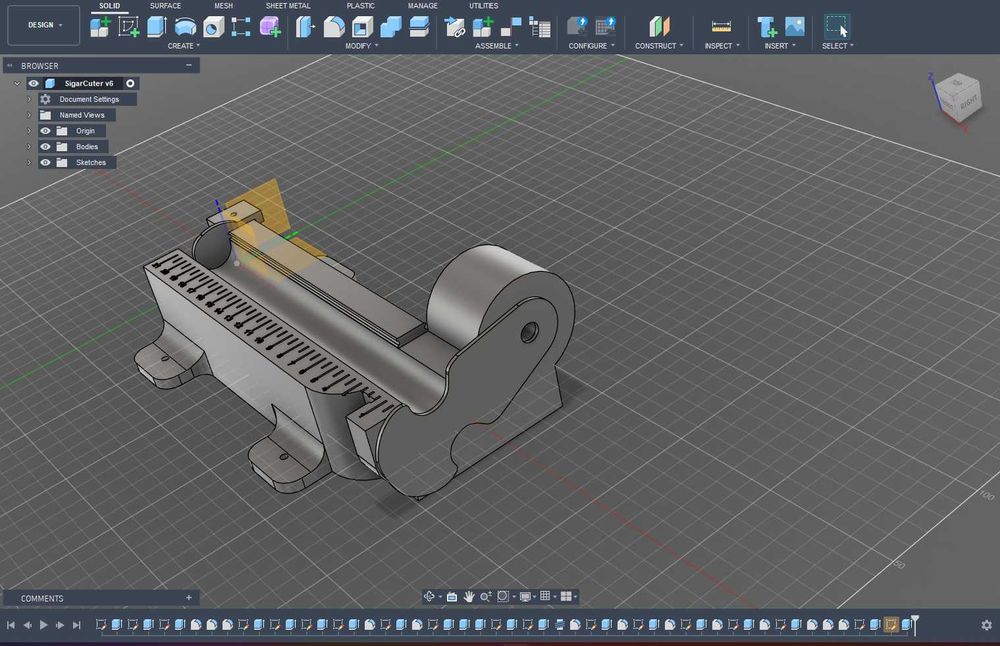
Task: Jump to timeline beginning
Action: pos(11,625)
